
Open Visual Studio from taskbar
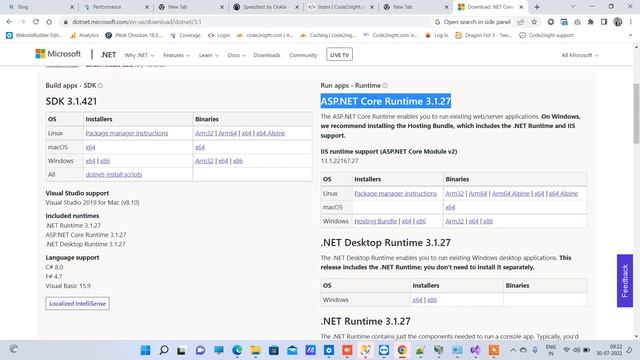[475, 350]
